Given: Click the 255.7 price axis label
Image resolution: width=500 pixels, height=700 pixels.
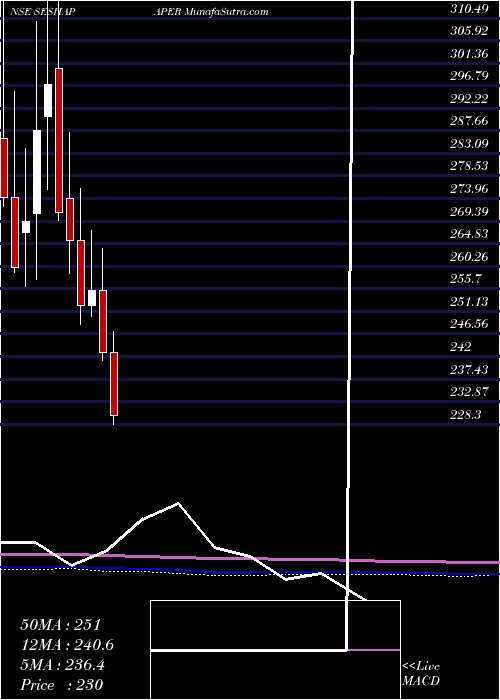Looking at the screenshot, I should 465,279.
